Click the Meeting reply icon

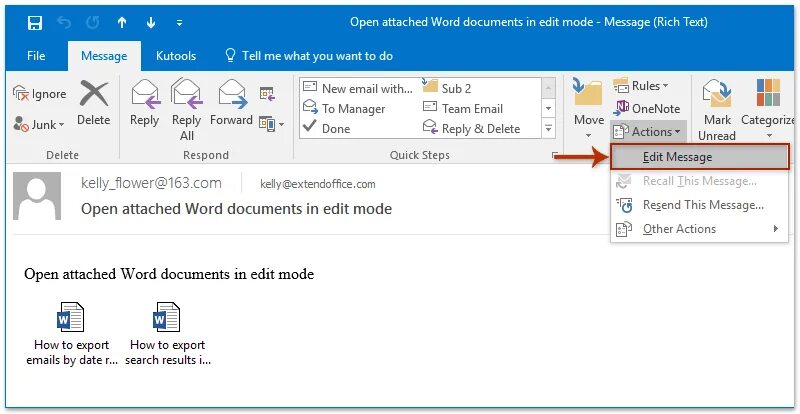pos(267,93)
